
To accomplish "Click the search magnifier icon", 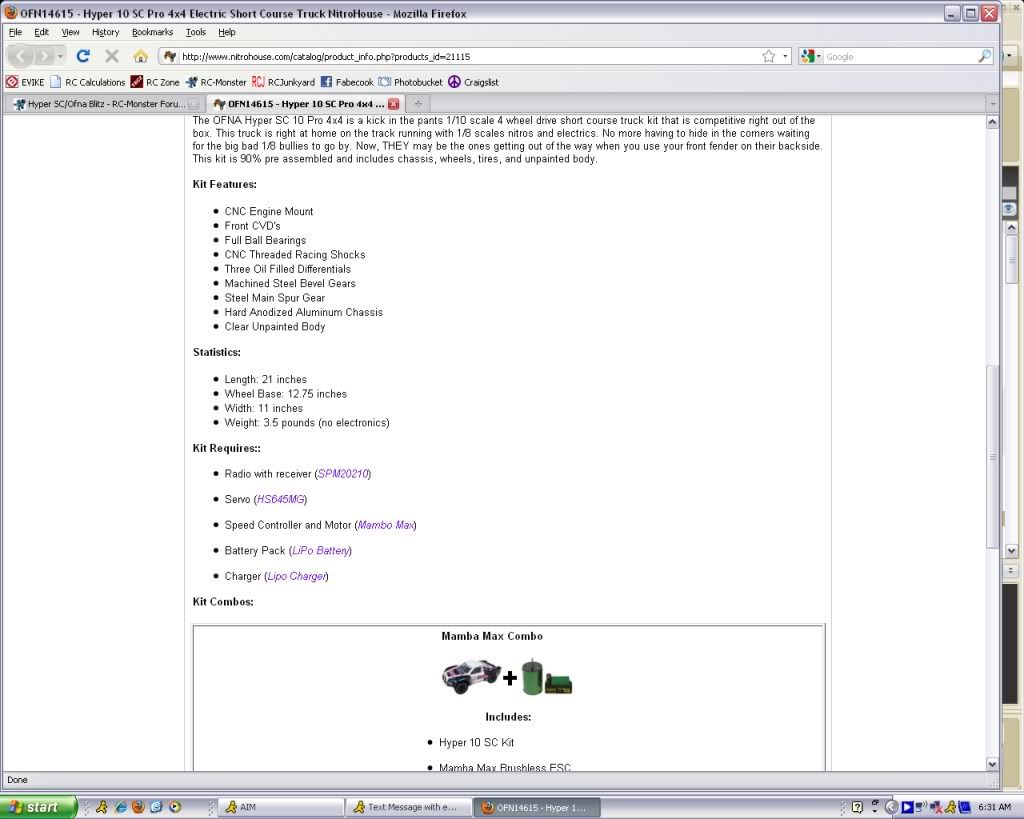I will point(985,56).
